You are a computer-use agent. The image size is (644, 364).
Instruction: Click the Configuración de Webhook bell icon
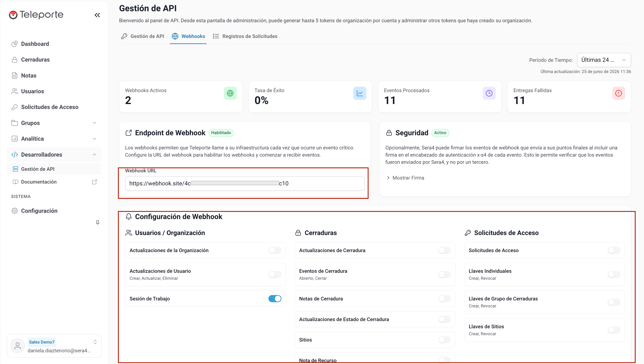pyautogui.click(x=129, y=217)
